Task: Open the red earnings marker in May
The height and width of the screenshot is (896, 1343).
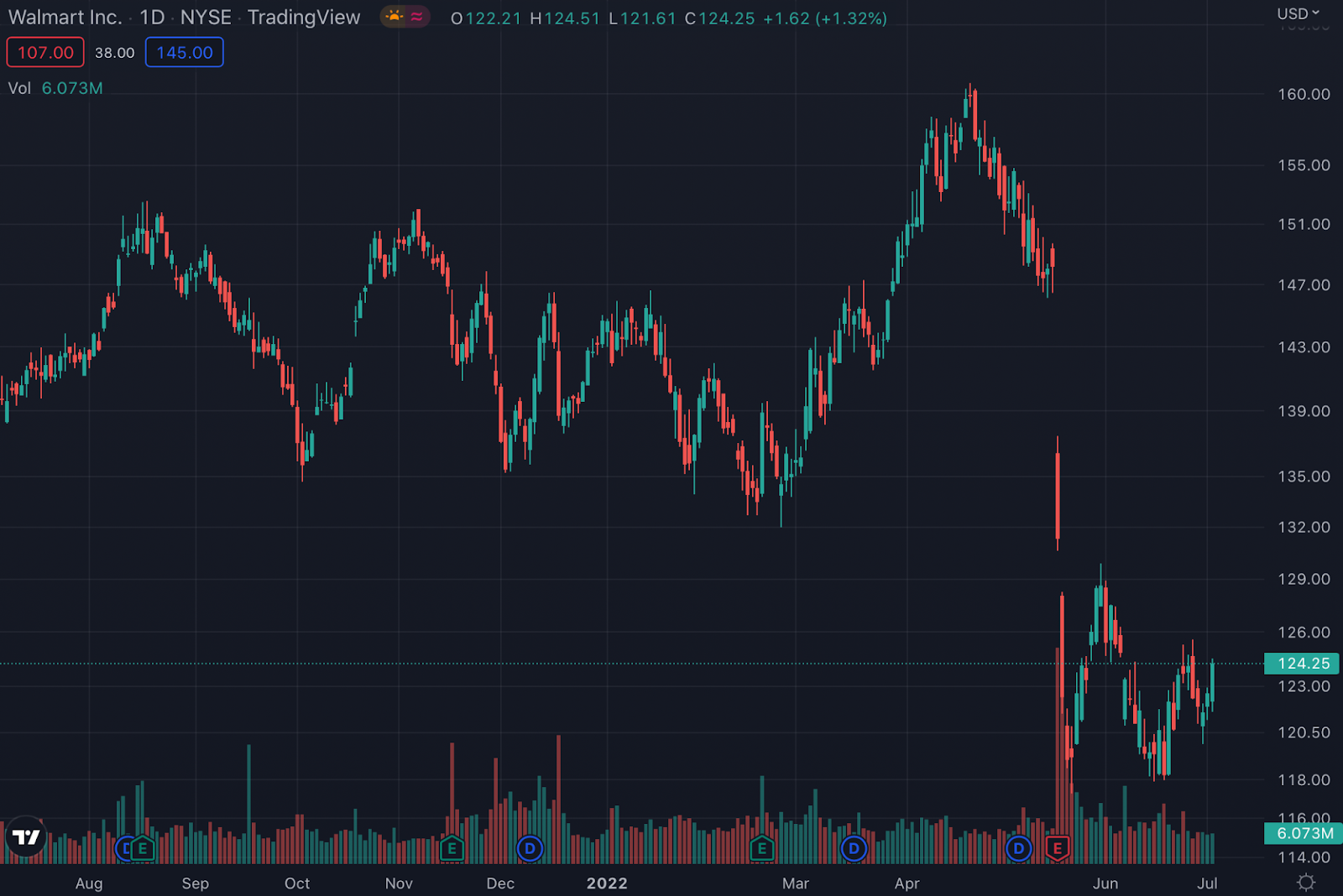Action: [1057, 848]
